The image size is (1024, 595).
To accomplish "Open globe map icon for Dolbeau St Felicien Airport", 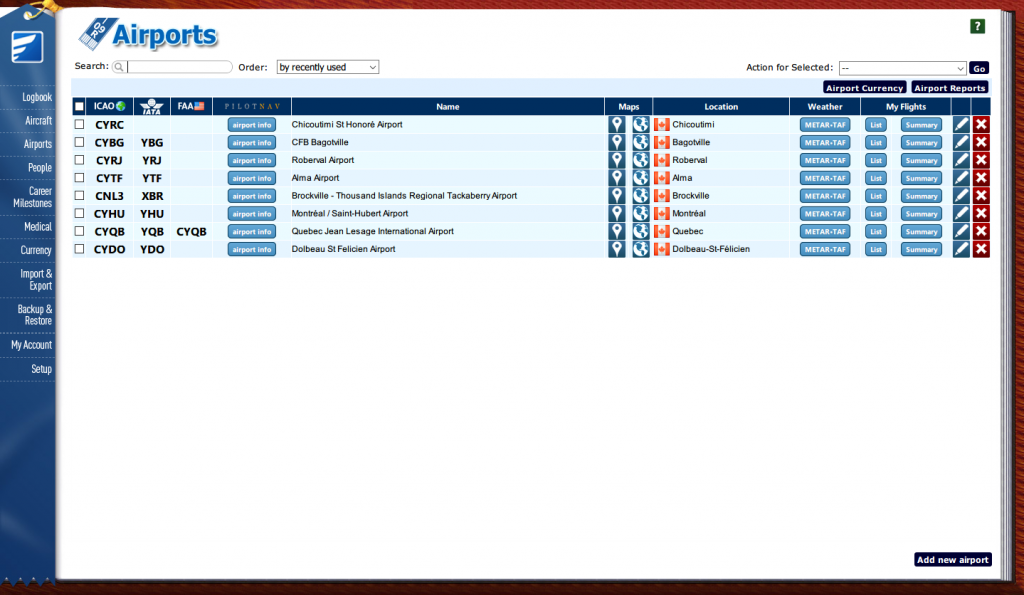I will (x=640, y=249).
